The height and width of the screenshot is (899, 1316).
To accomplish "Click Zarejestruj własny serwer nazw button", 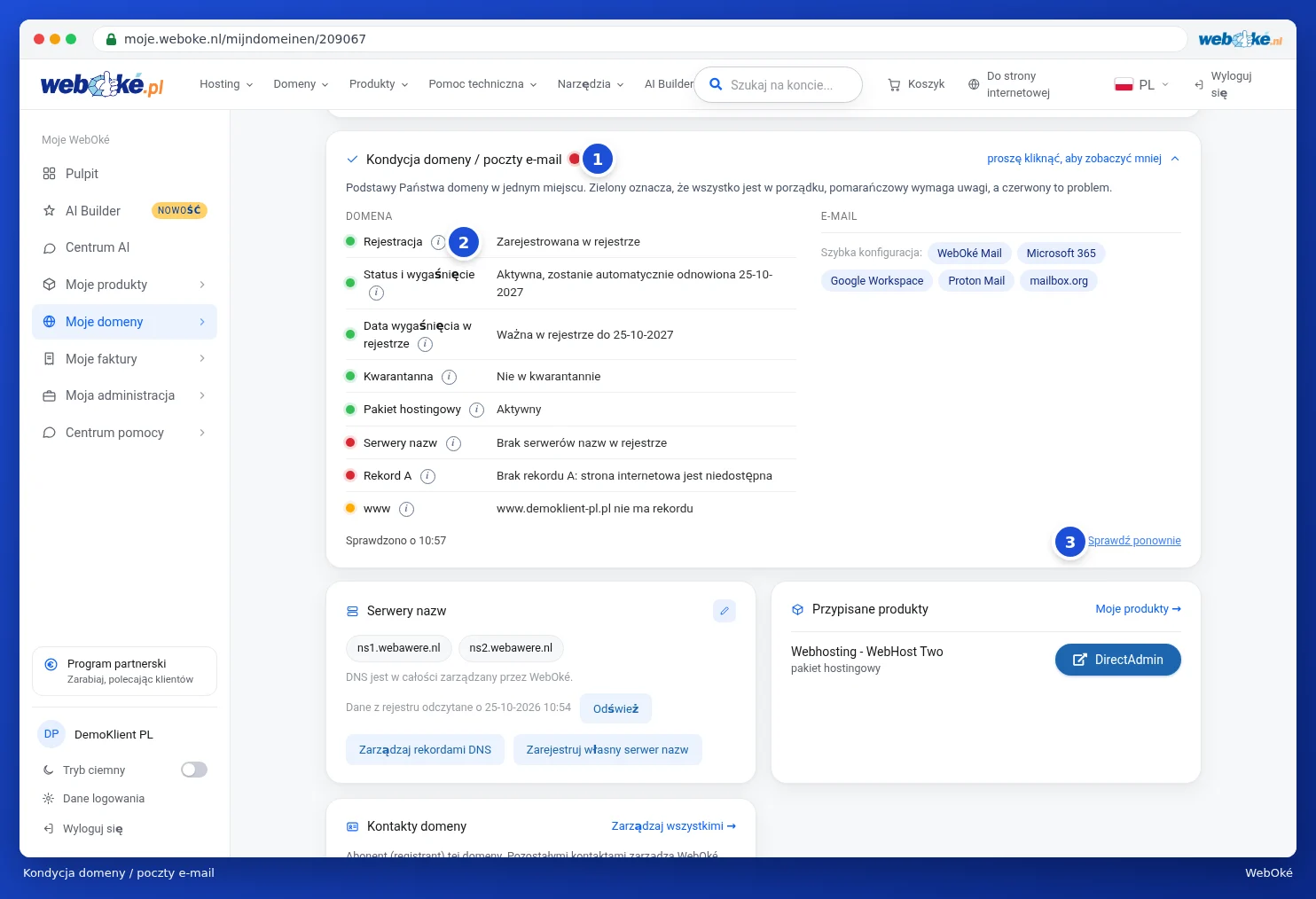I will [607, 749].
